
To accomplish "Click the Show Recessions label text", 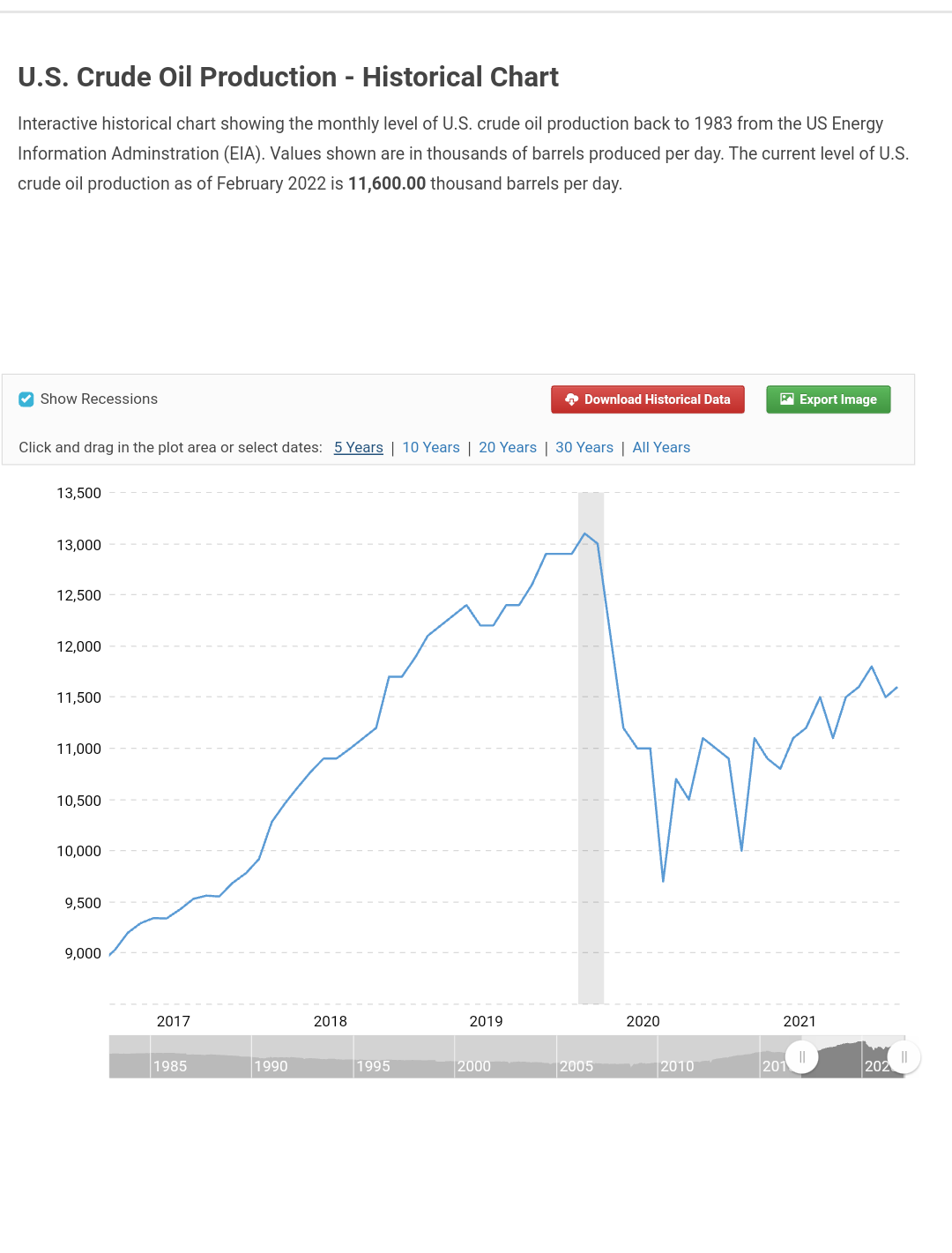I will tap(99, 399).
